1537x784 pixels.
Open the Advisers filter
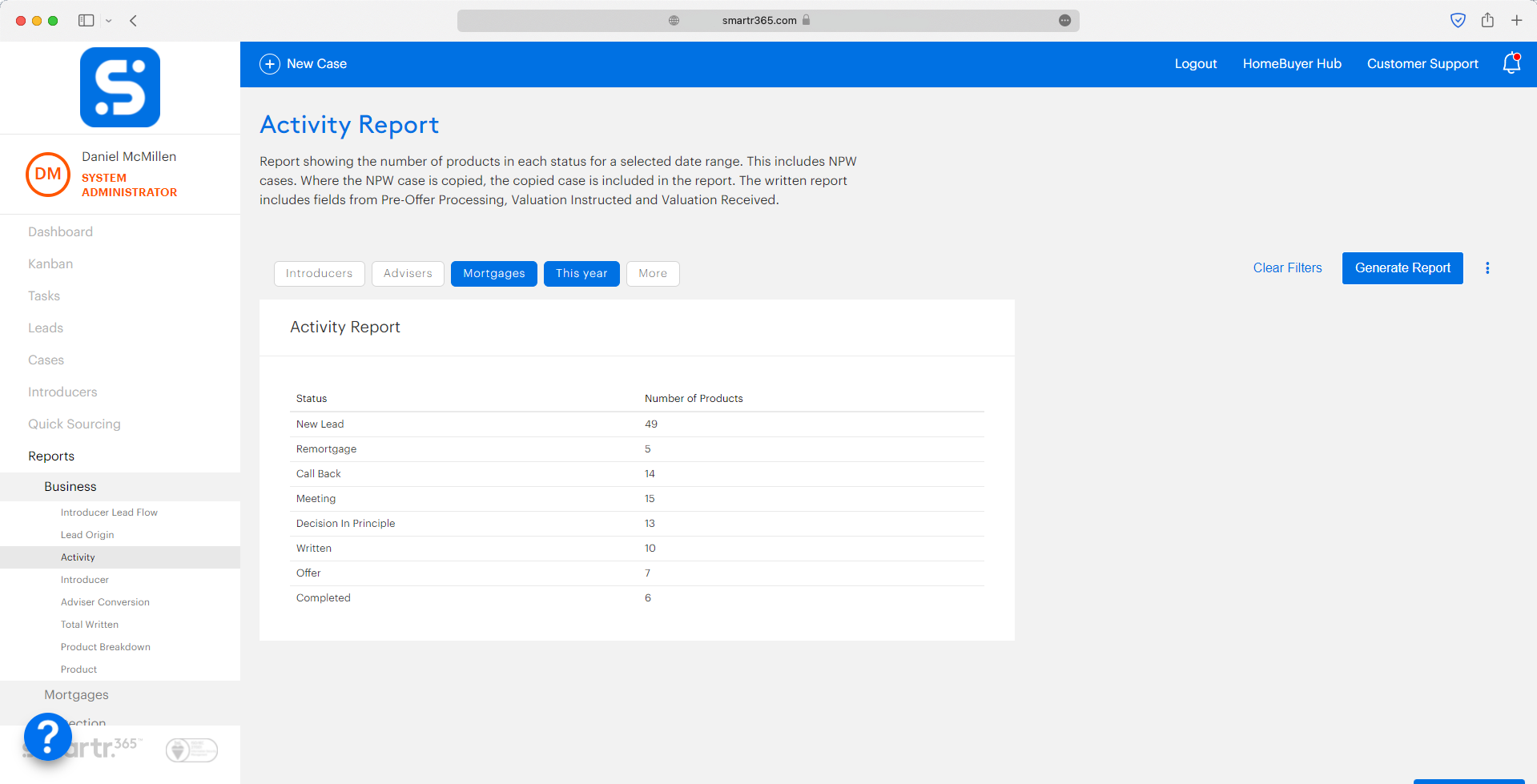click(x=408, y=274)
